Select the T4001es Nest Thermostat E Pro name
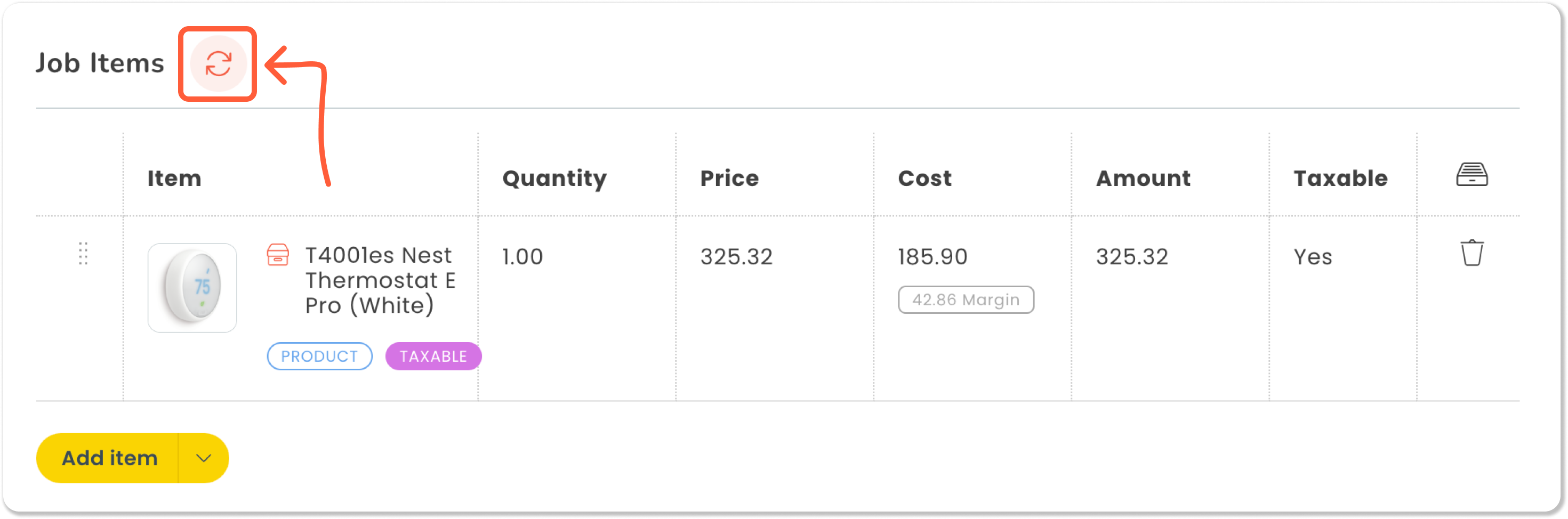The width and height of the screenshot is (1568, 519). tap(381, 280)
